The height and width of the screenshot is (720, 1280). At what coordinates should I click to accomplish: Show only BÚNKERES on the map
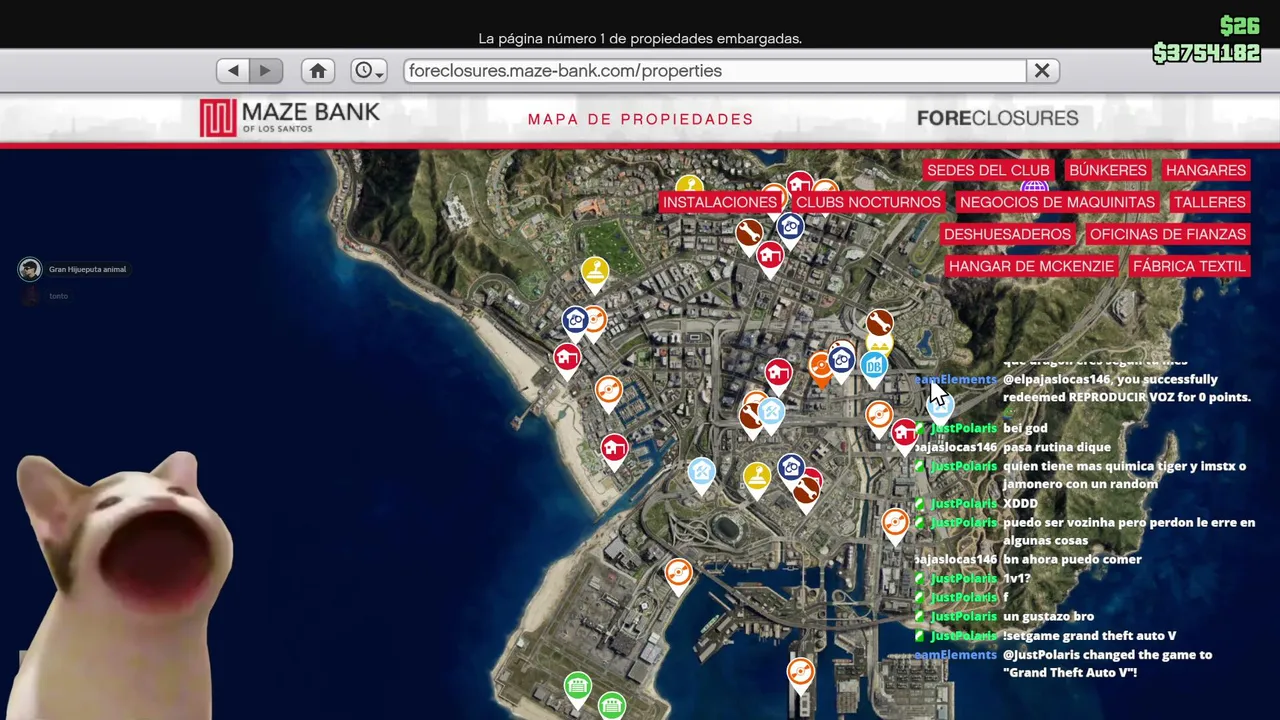1107,170
